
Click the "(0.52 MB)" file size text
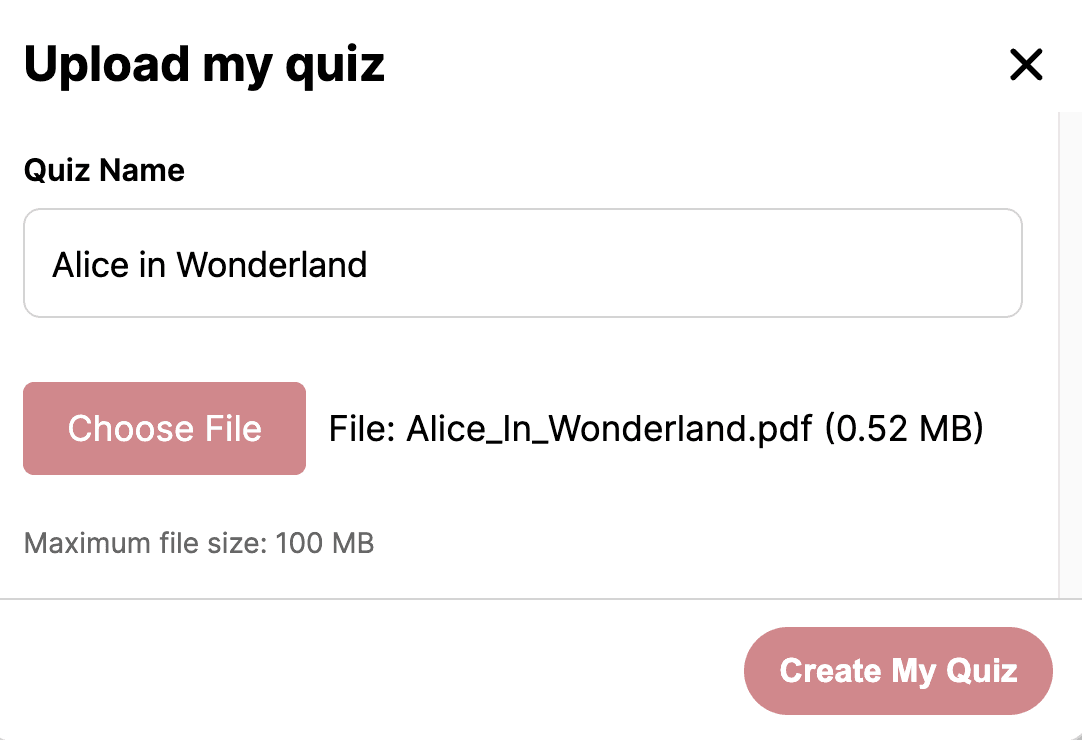(904, 429)
